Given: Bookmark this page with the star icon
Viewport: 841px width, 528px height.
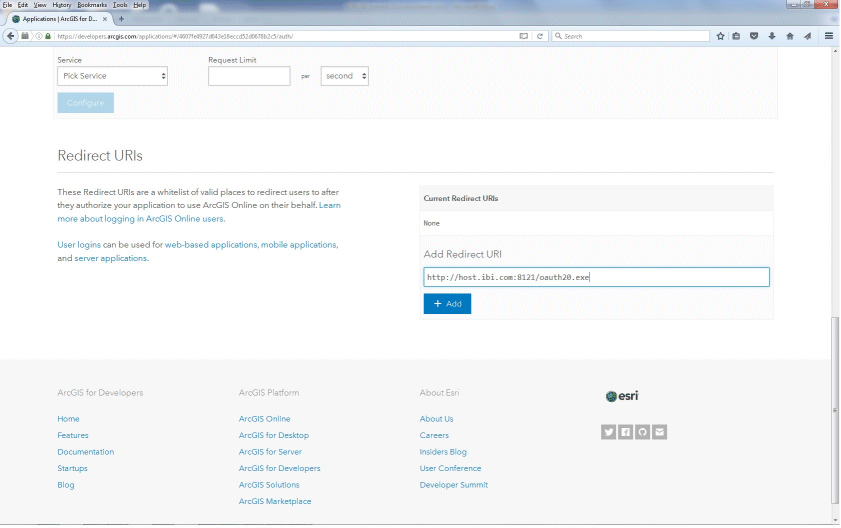Looking at the screenshot, I should click(720, 36).
